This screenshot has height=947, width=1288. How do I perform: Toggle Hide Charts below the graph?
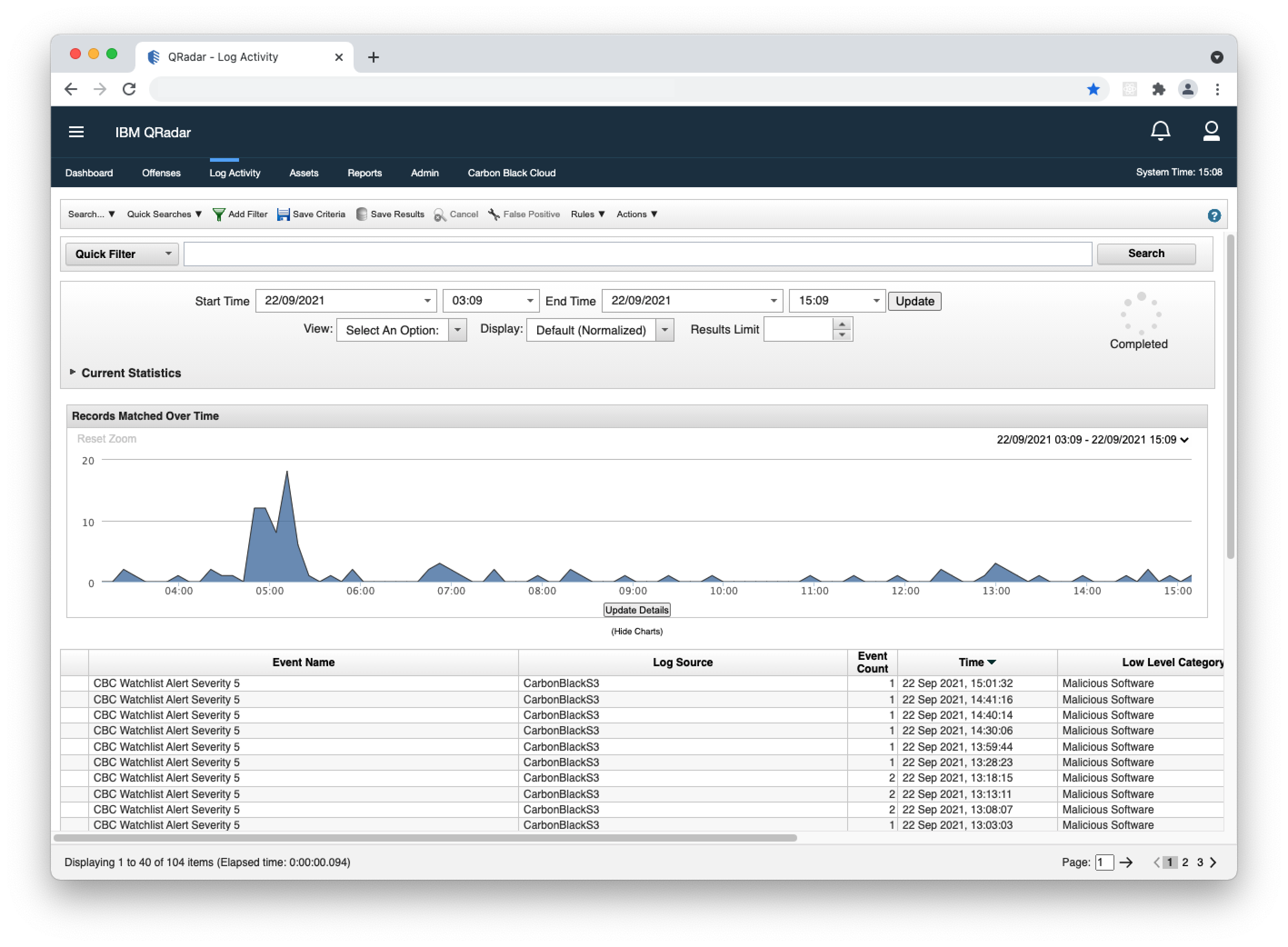click(x=636, y=631)
